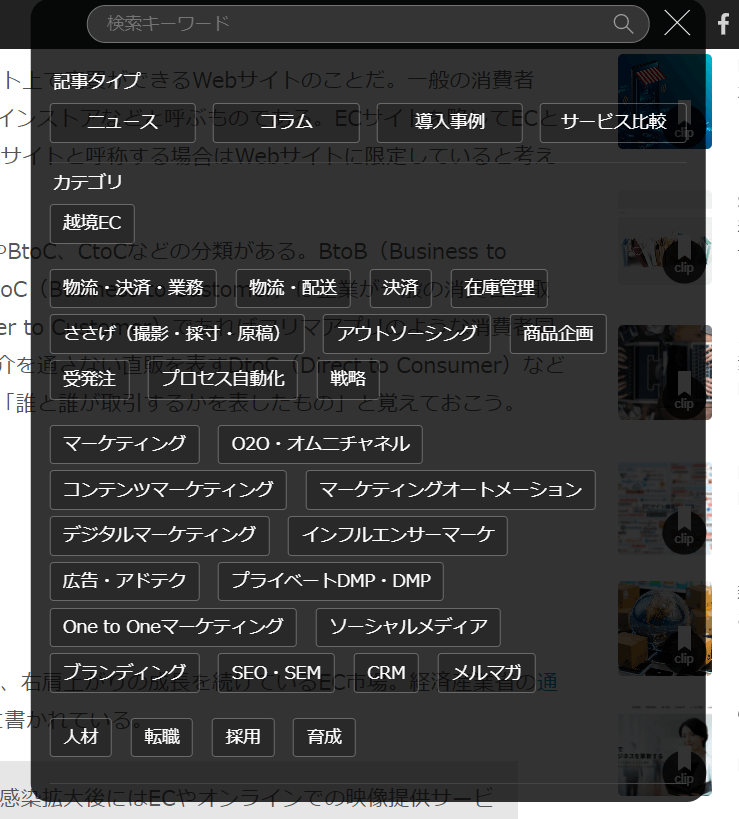The width and height of the screenshot is (739, 819).
Task: Click the clip icon on the globe thumbnail
Action: [x=684, y=643]
